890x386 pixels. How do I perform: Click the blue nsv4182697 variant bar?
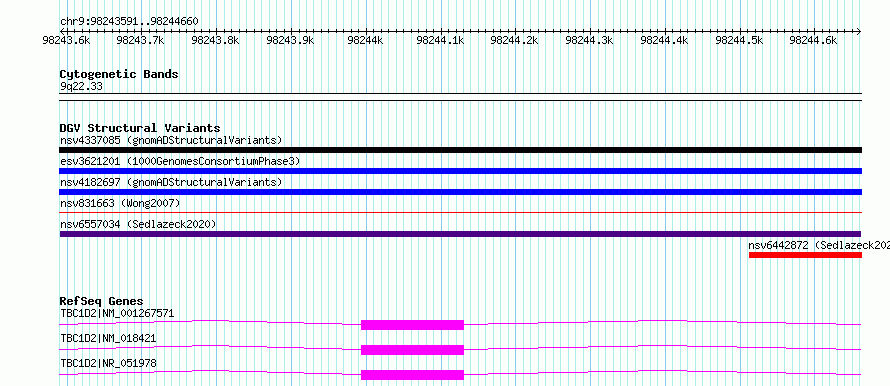460,192
